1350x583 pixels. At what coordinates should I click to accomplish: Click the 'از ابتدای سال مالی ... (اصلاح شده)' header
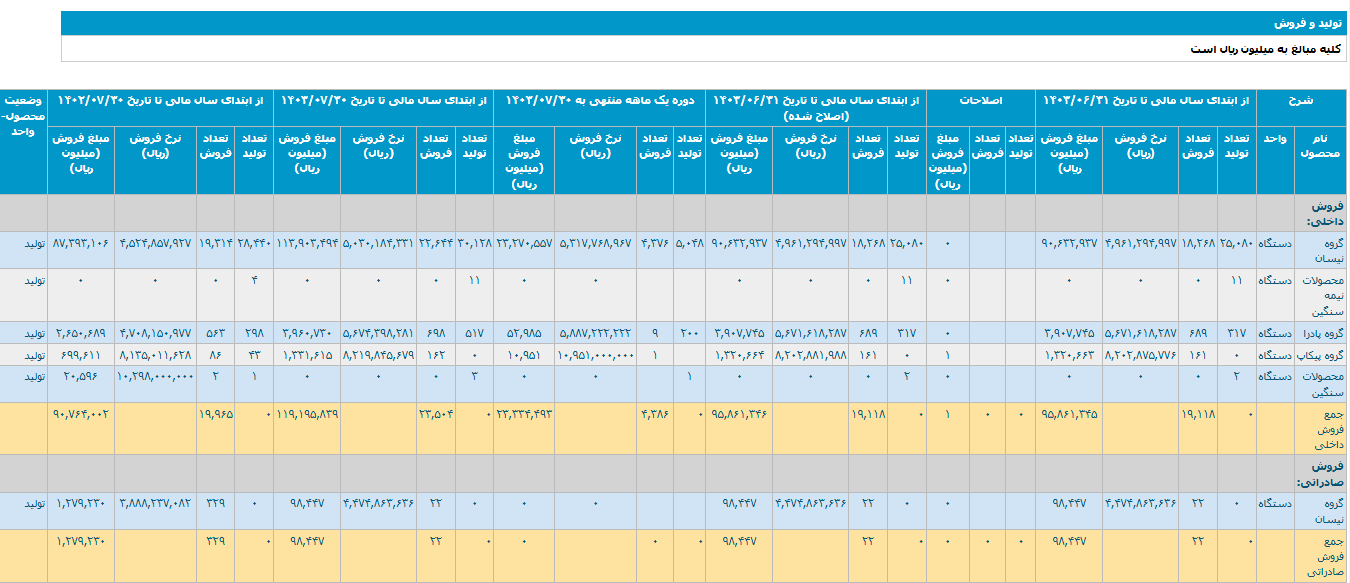point(815,108)
